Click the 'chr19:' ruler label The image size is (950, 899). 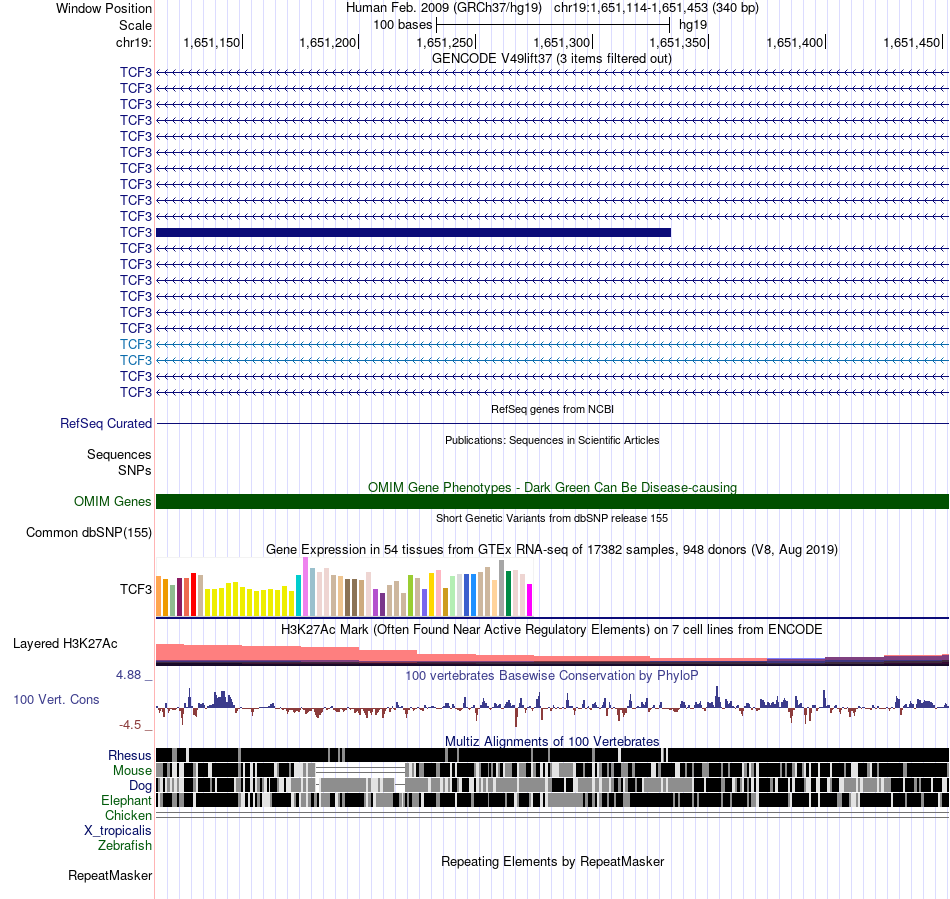(x=134, y=42)
